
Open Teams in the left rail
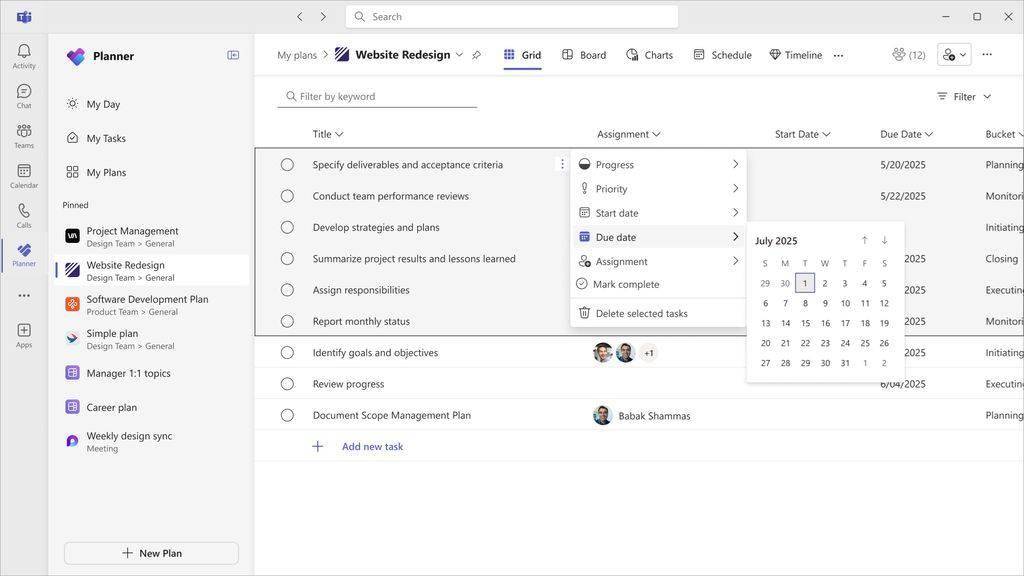(24, 136)
